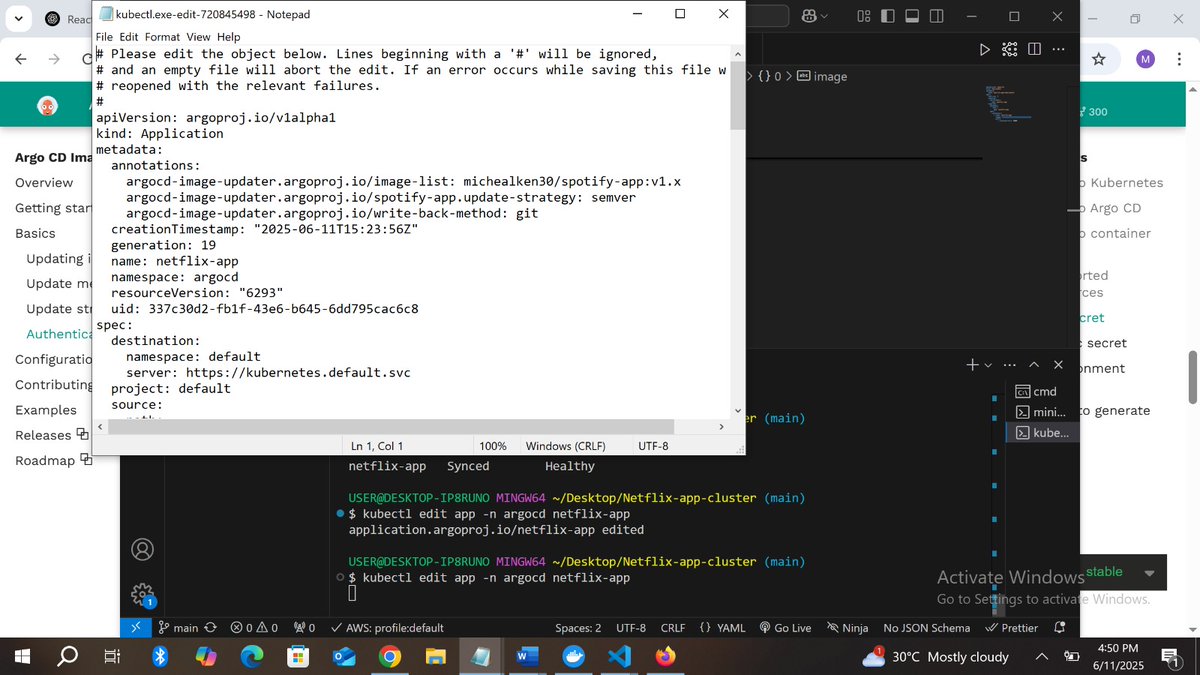Viewport: 1200px width, 675px height.
Task: Click the remote window indicator in status bar
Action: point(136,628)
